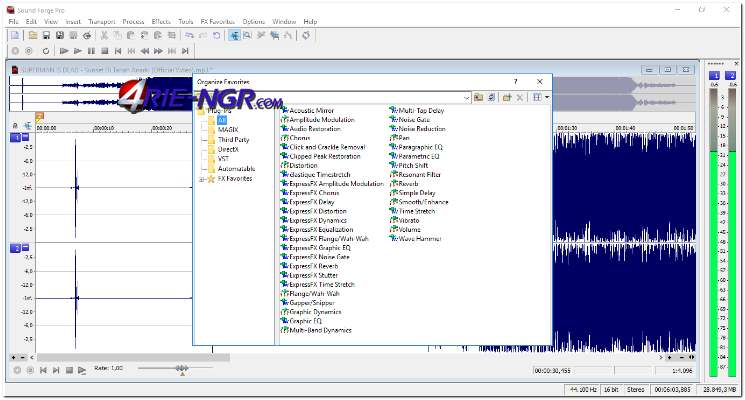Viewport: 745px width, 400px height.
Task: Click refresh icon in Organize Favorites toolbar
Action: pos(492,97)
